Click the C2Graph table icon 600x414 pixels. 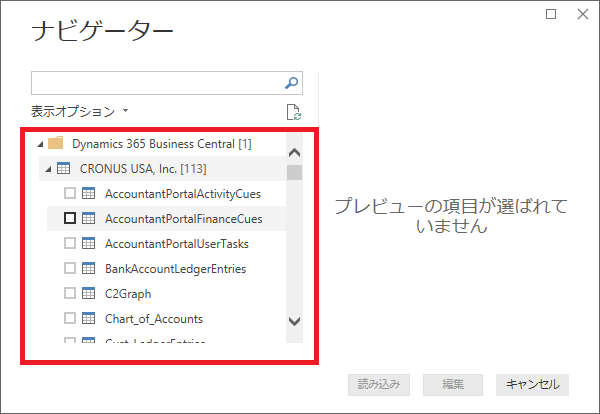tap(88, 293)
